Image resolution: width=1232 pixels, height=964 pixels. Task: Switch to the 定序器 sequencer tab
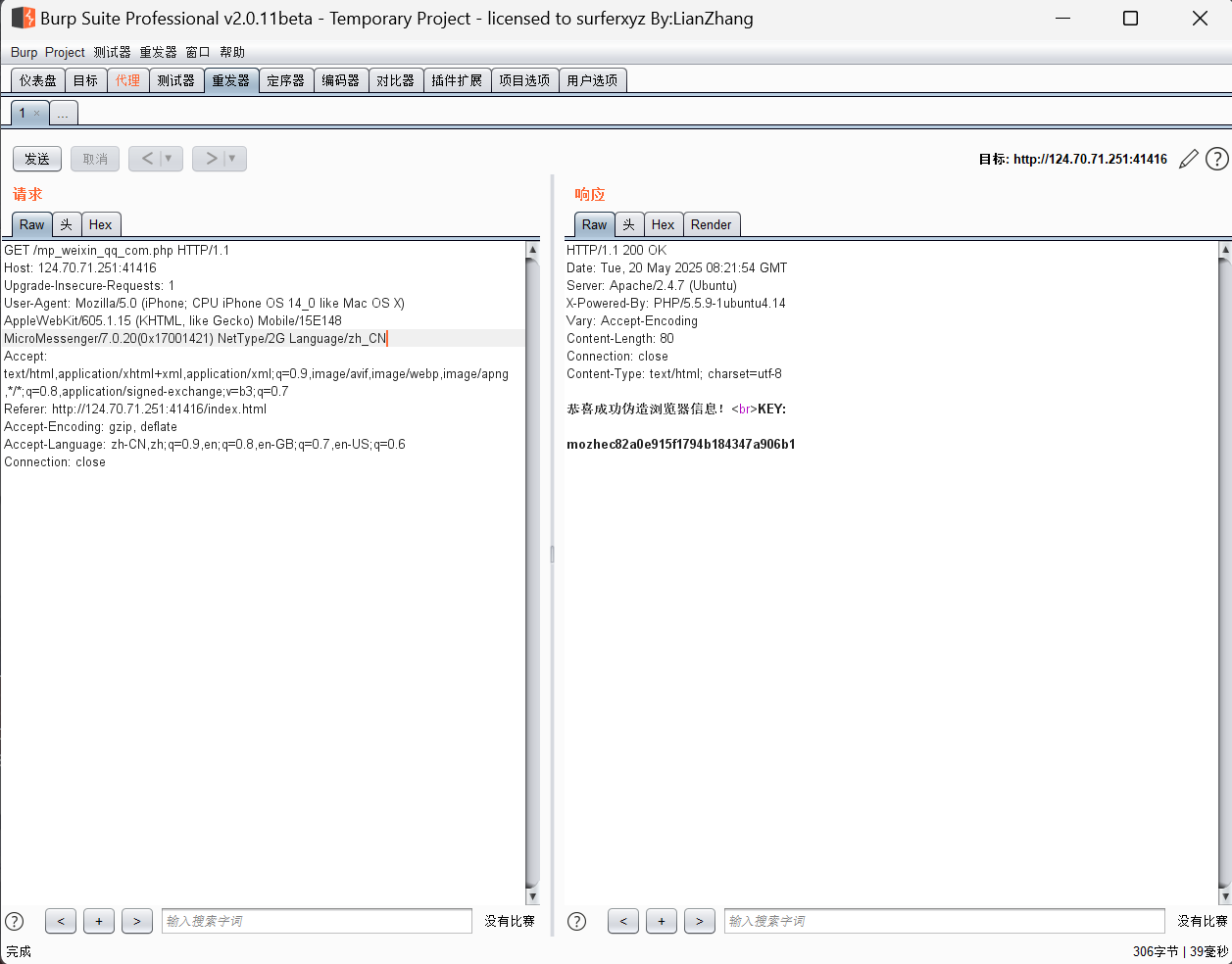click(x=286, y=80)
